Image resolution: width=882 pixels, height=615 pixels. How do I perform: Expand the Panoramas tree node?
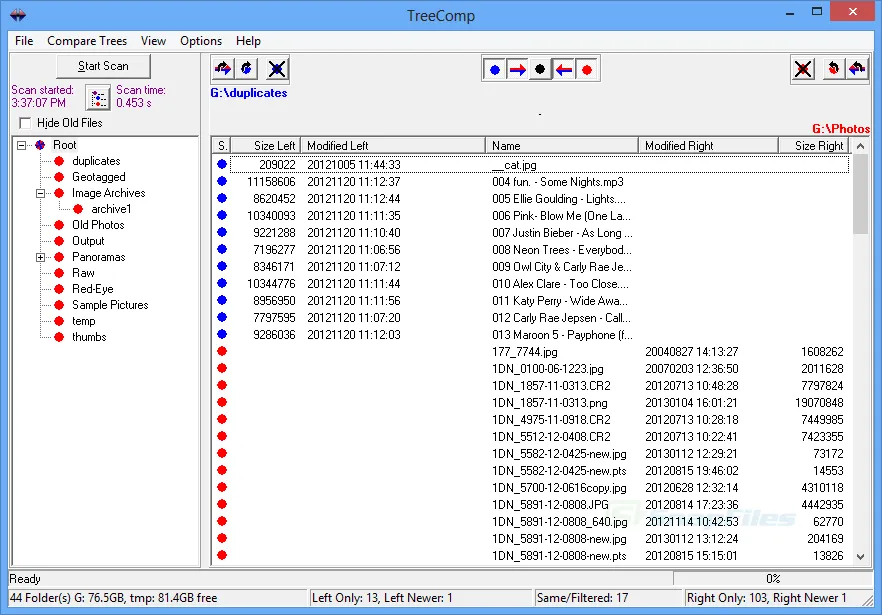tap(40, 257)
